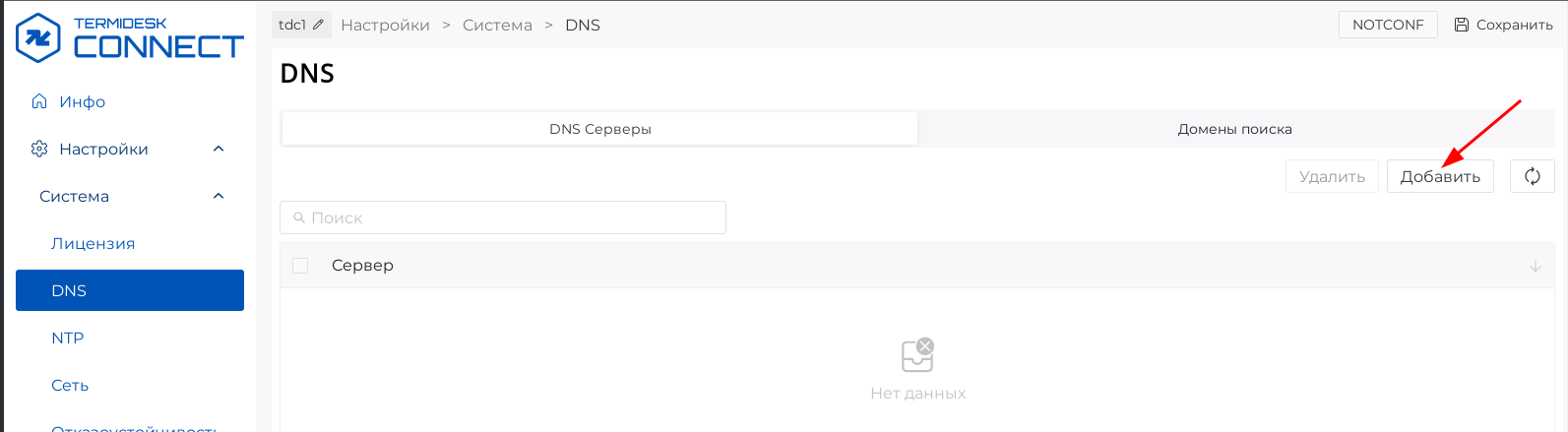Image resolution: width=1568 pixels, height=432 pixels.
Task: Click the NOTCONF status button
Action: pyautogui.click(x=1387, y=25)
